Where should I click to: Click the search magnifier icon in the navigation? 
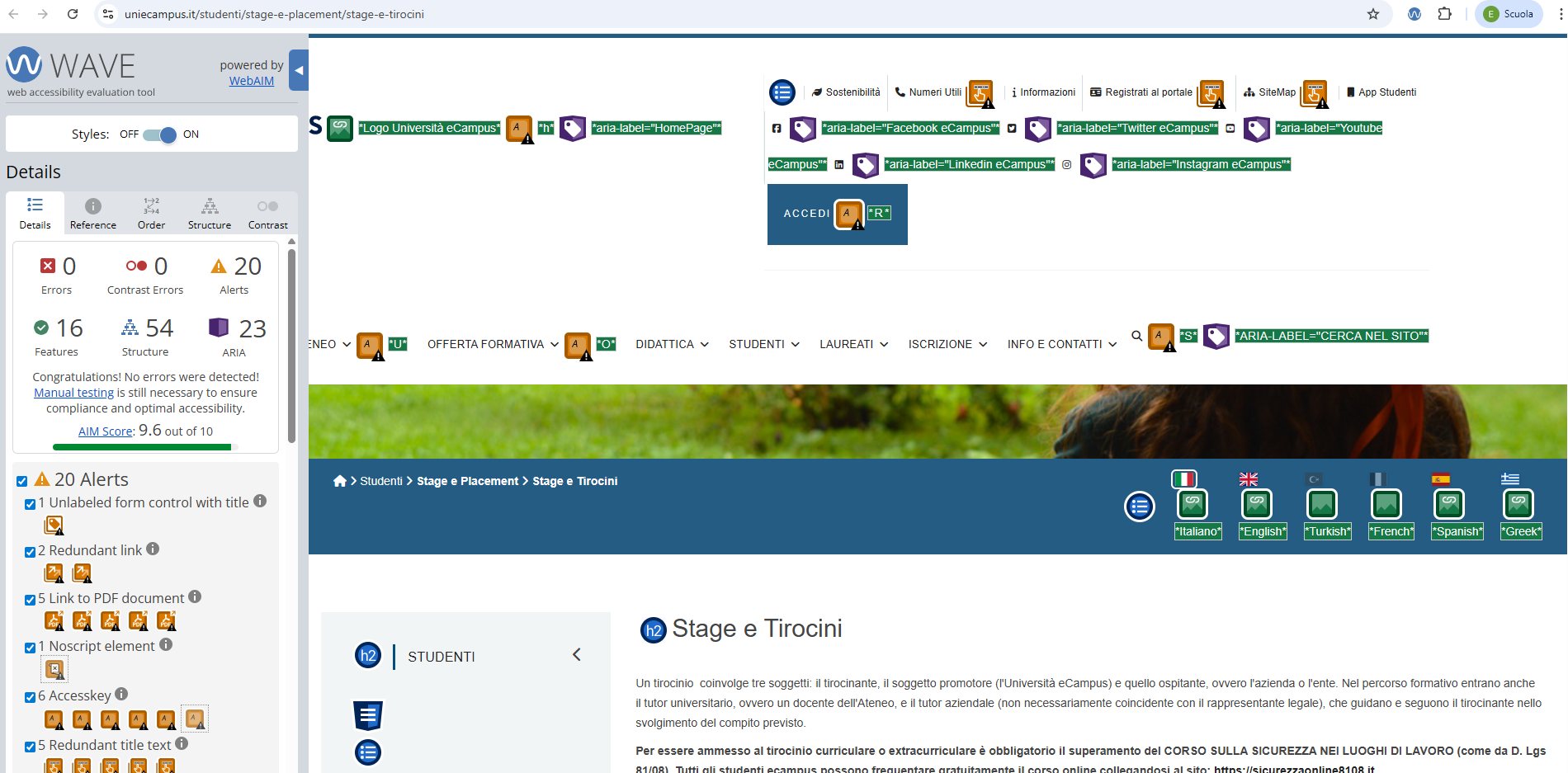tap(1136, 336)
